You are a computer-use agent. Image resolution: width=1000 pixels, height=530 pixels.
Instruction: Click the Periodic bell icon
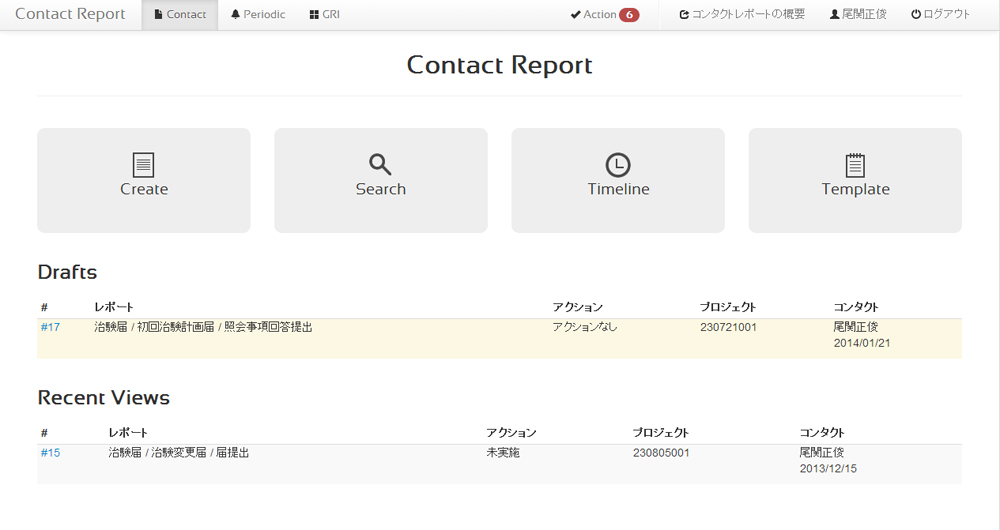point(235,14)
